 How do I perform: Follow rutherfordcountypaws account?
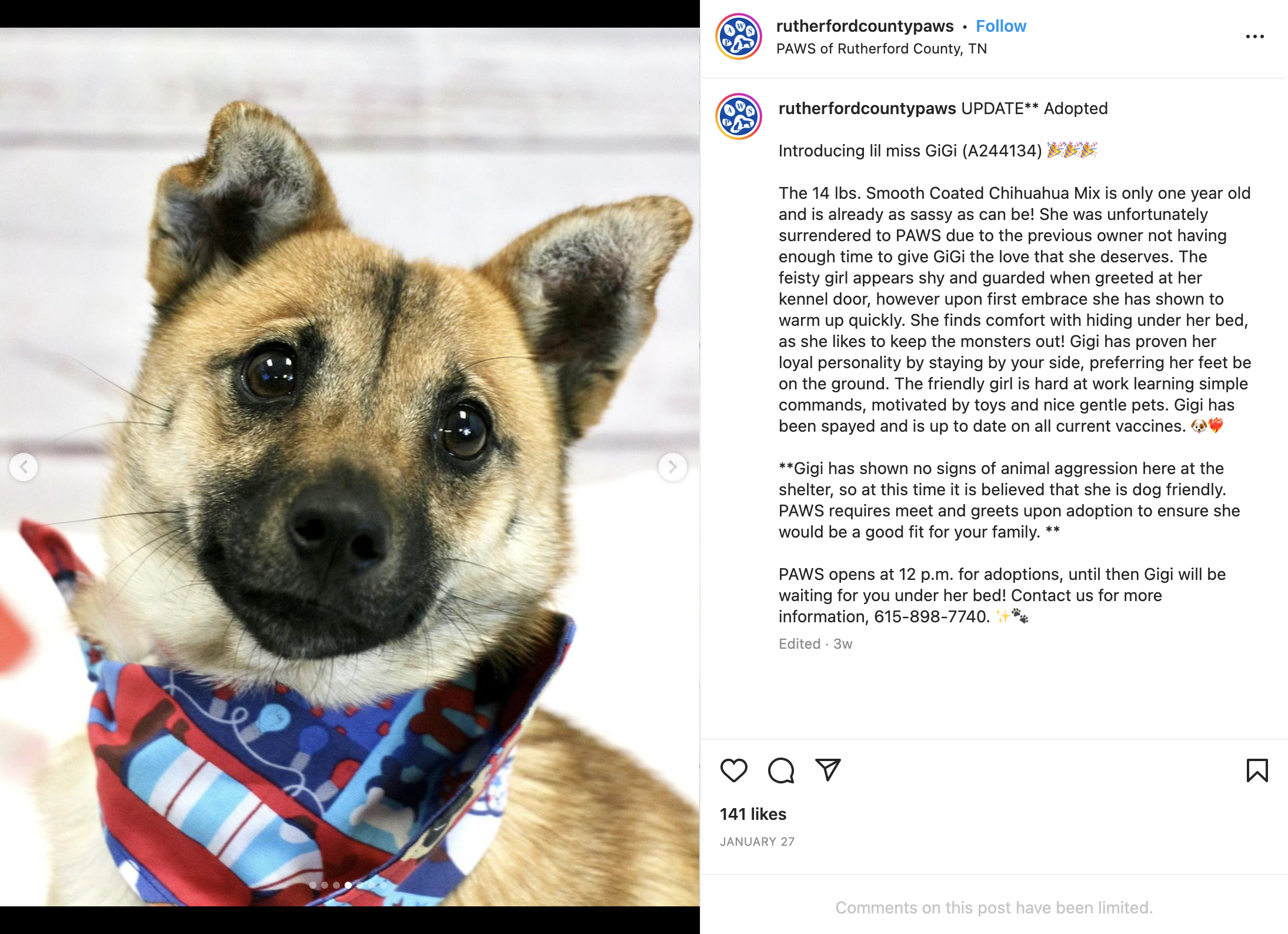pos(1000,26)
